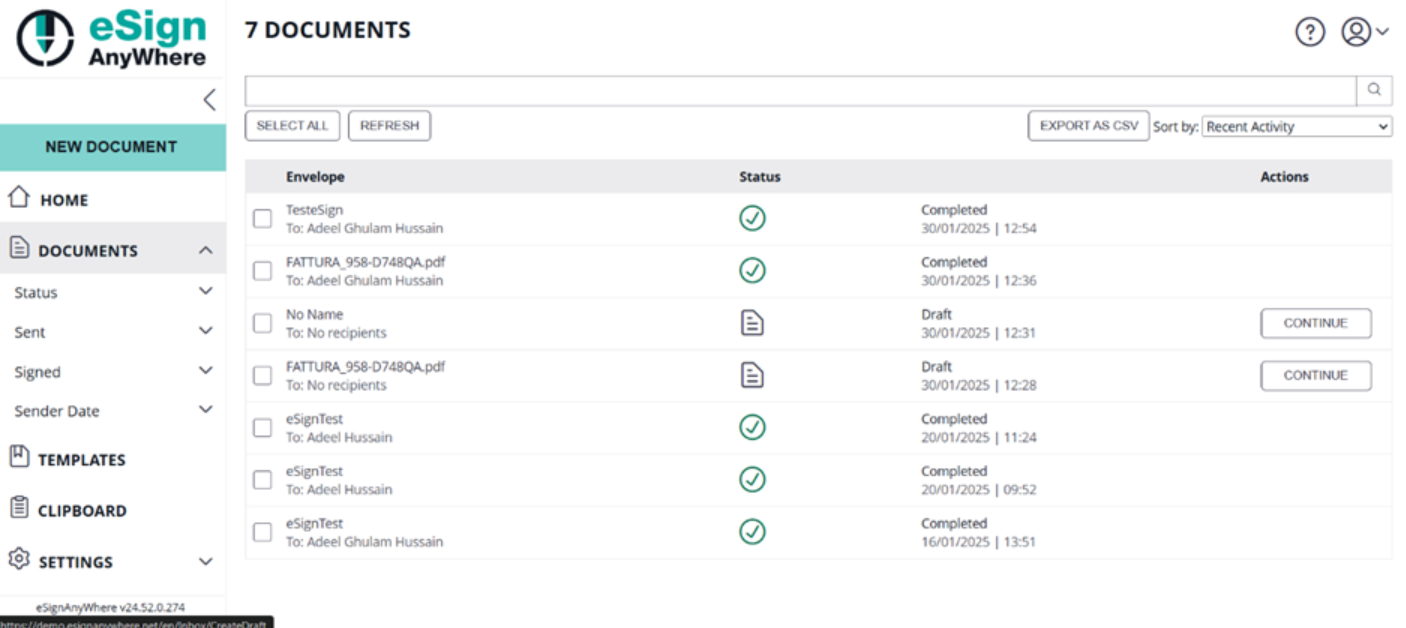The image size is (1406, 628).
Task: Click the eSign AnyWhere logo
Action: click(x=112, y=38)
